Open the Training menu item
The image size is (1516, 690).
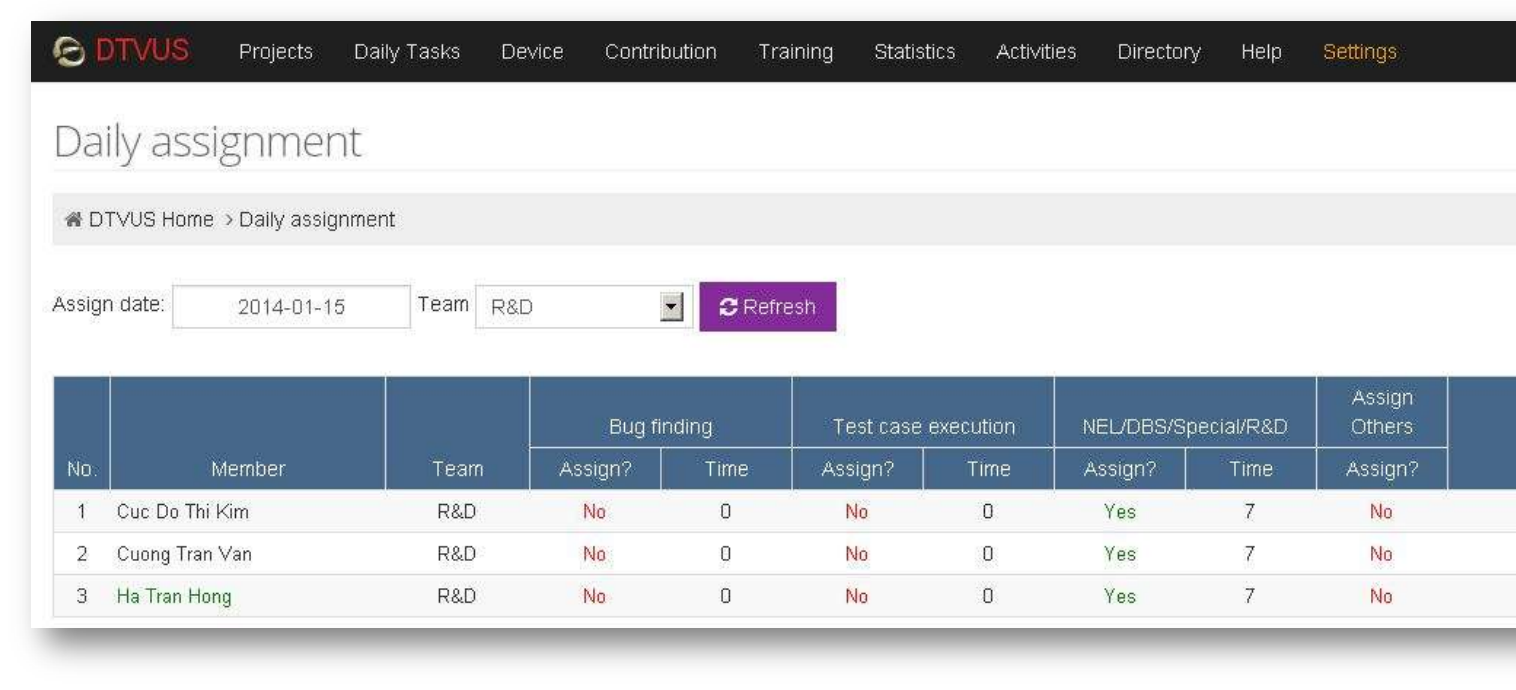[x=795, y=52]
